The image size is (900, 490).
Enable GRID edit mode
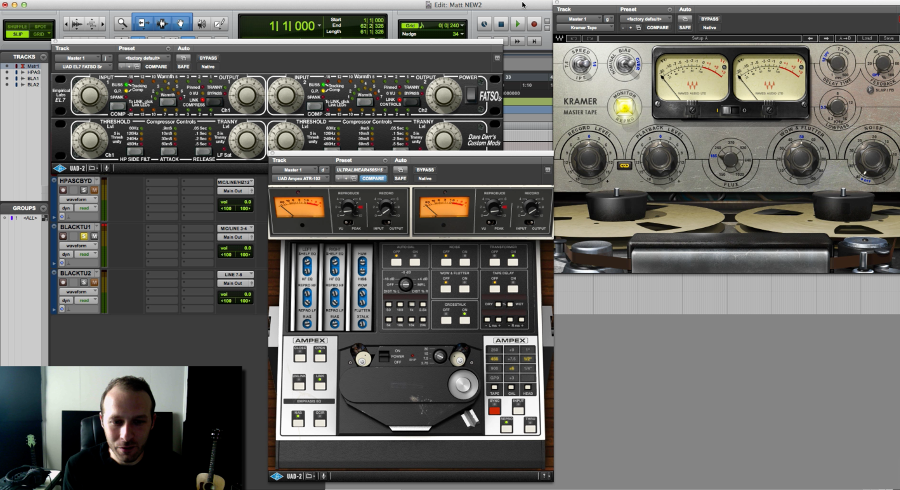pyautogui.click(x=40, y=34)
